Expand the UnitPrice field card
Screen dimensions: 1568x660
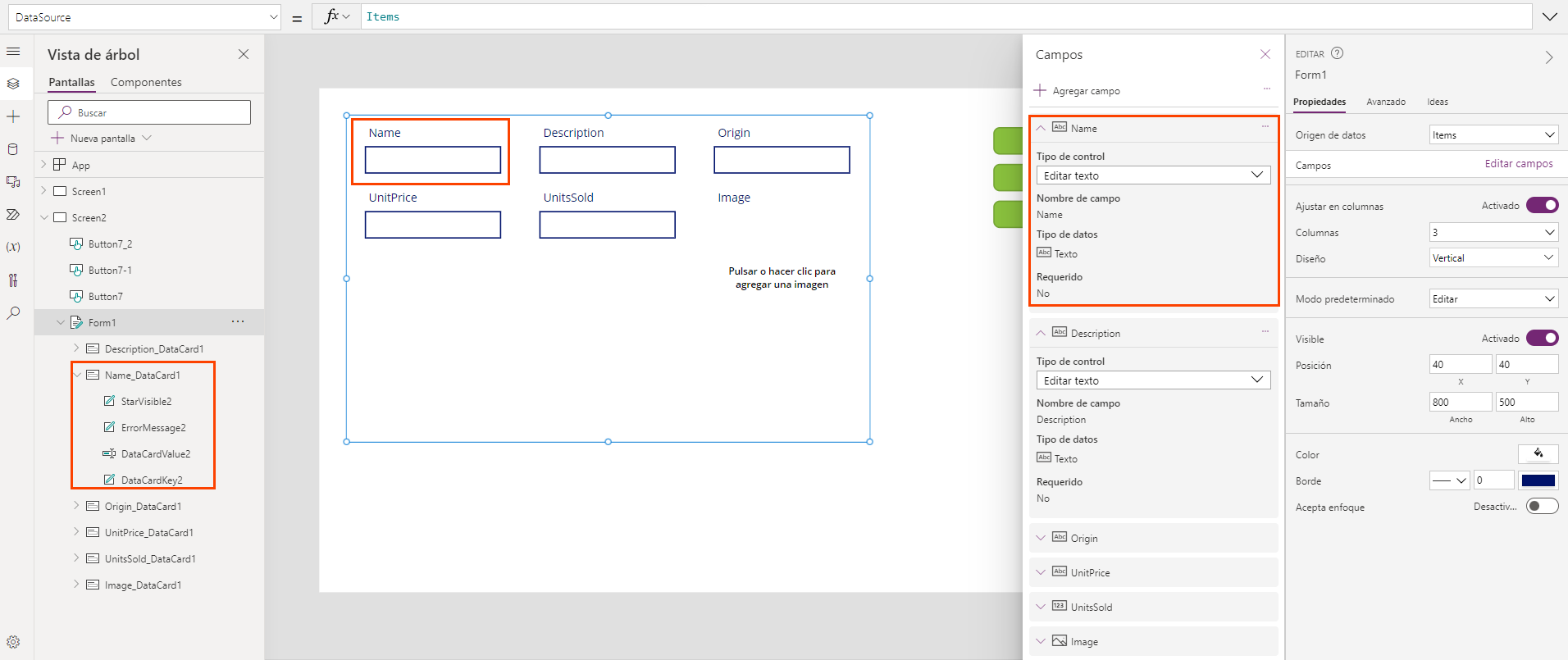pyautogui.click(x=1041, y=572)
